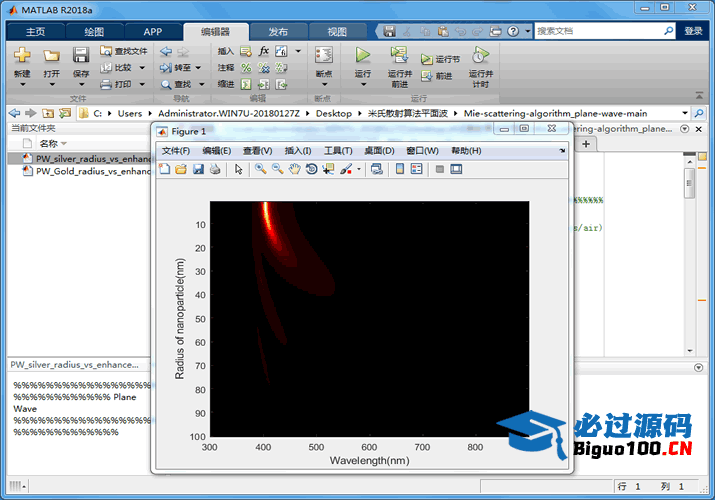Switch to the 主页 (Home) tab
715x500 pixels.
[36, 31]
